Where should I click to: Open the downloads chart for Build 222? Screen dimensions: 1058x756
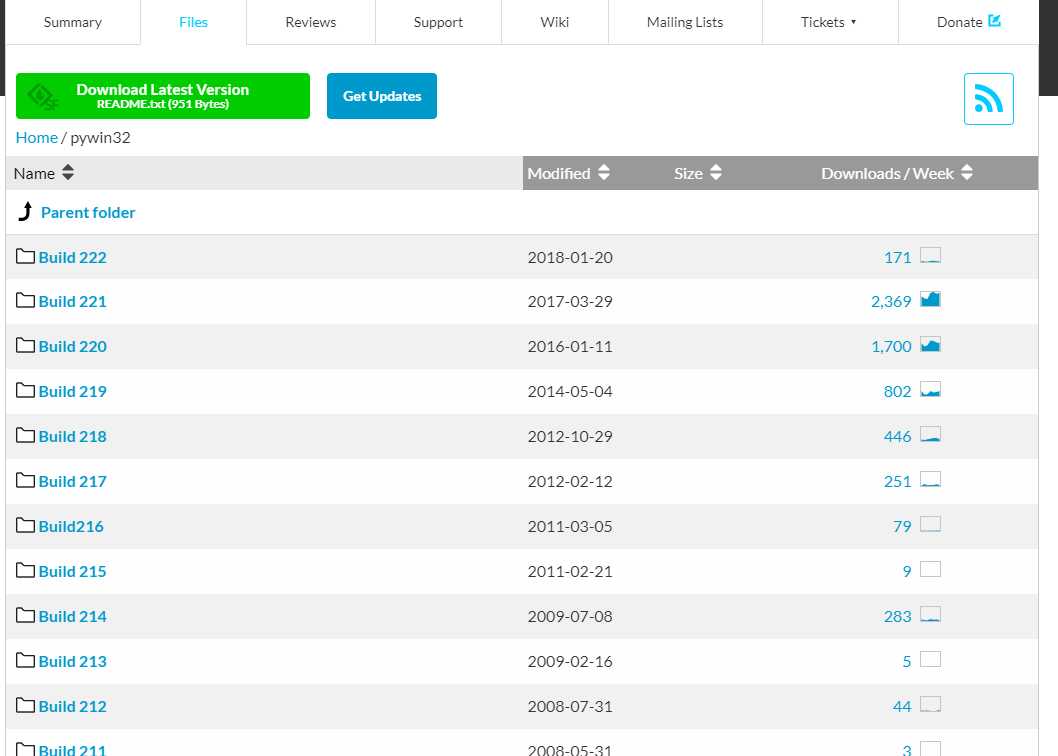930,255
